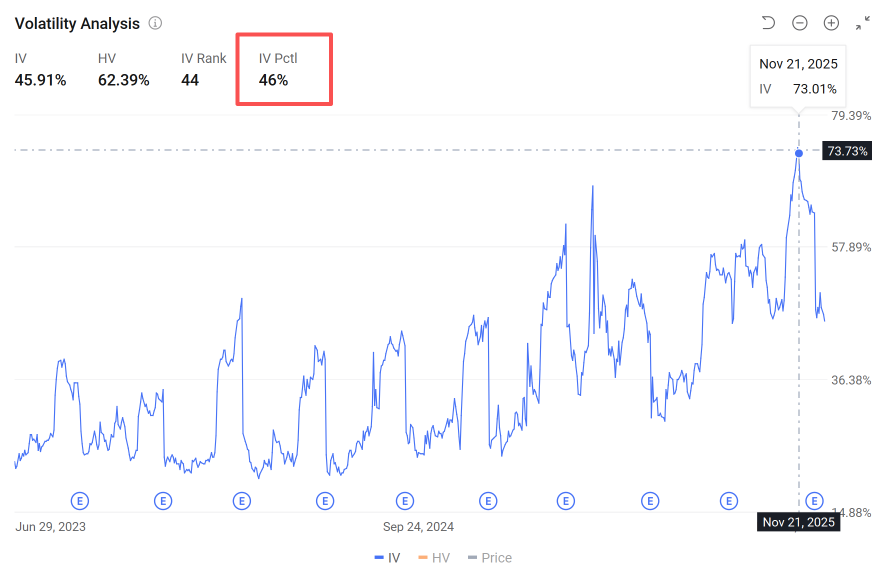This screenshot has height=575, width=880.
Task: Collapse the chart with the shrink arrows icon
Action: pos(863,23)
